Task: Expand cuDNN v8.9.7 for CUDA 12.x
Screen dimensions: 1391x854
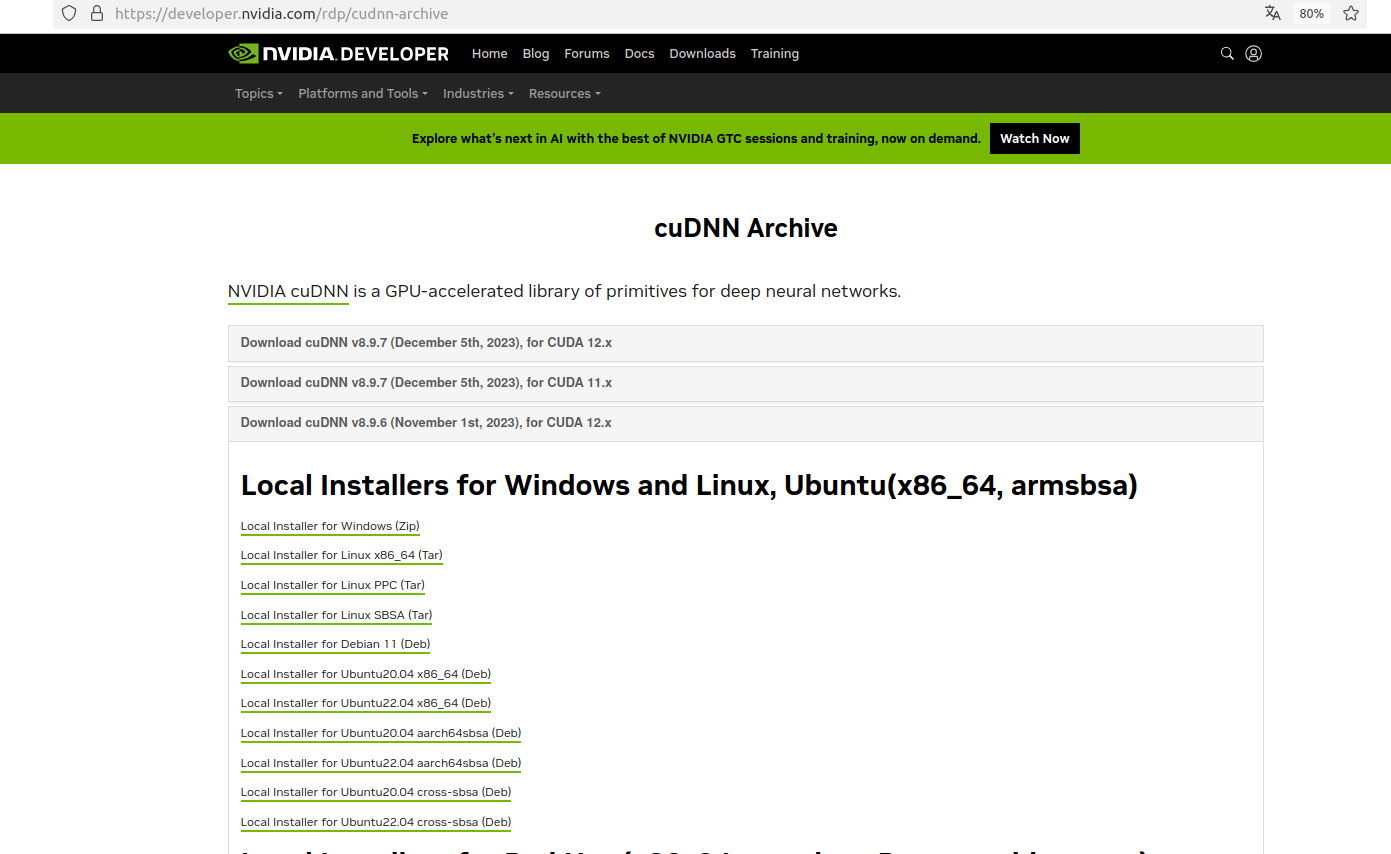Action: [745, 343]
